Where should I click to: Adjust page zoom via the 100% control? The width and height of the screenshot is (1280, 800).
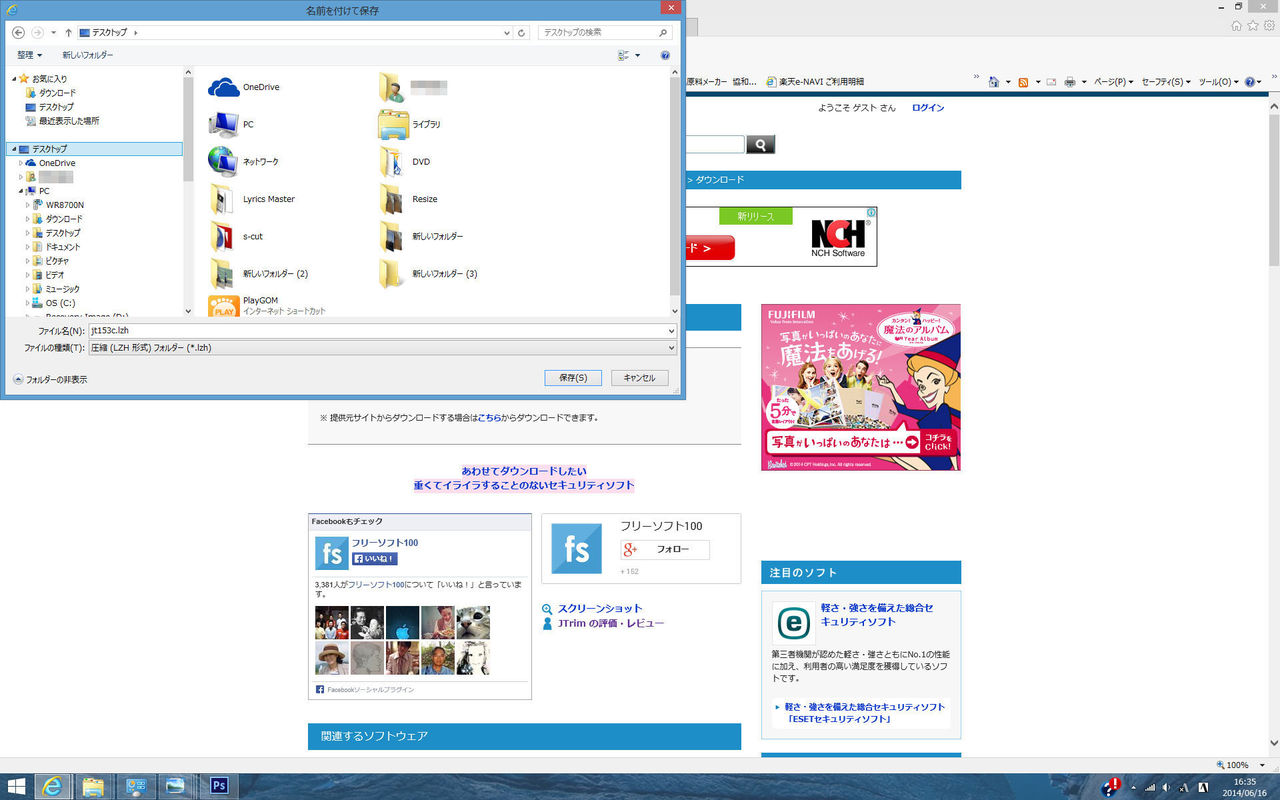tap(1236, 764)
